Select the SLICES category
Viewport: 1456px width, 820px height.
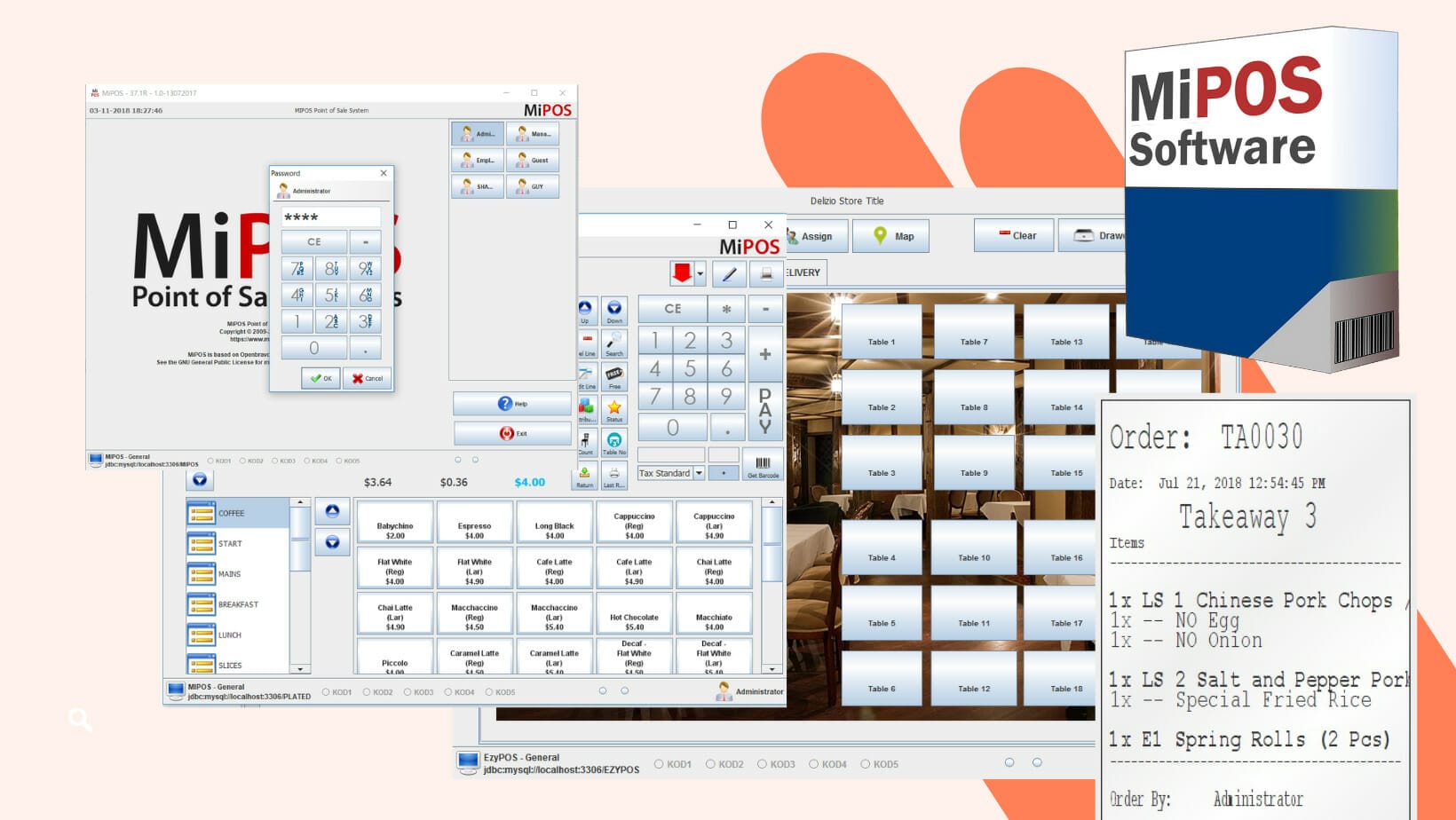237,664
